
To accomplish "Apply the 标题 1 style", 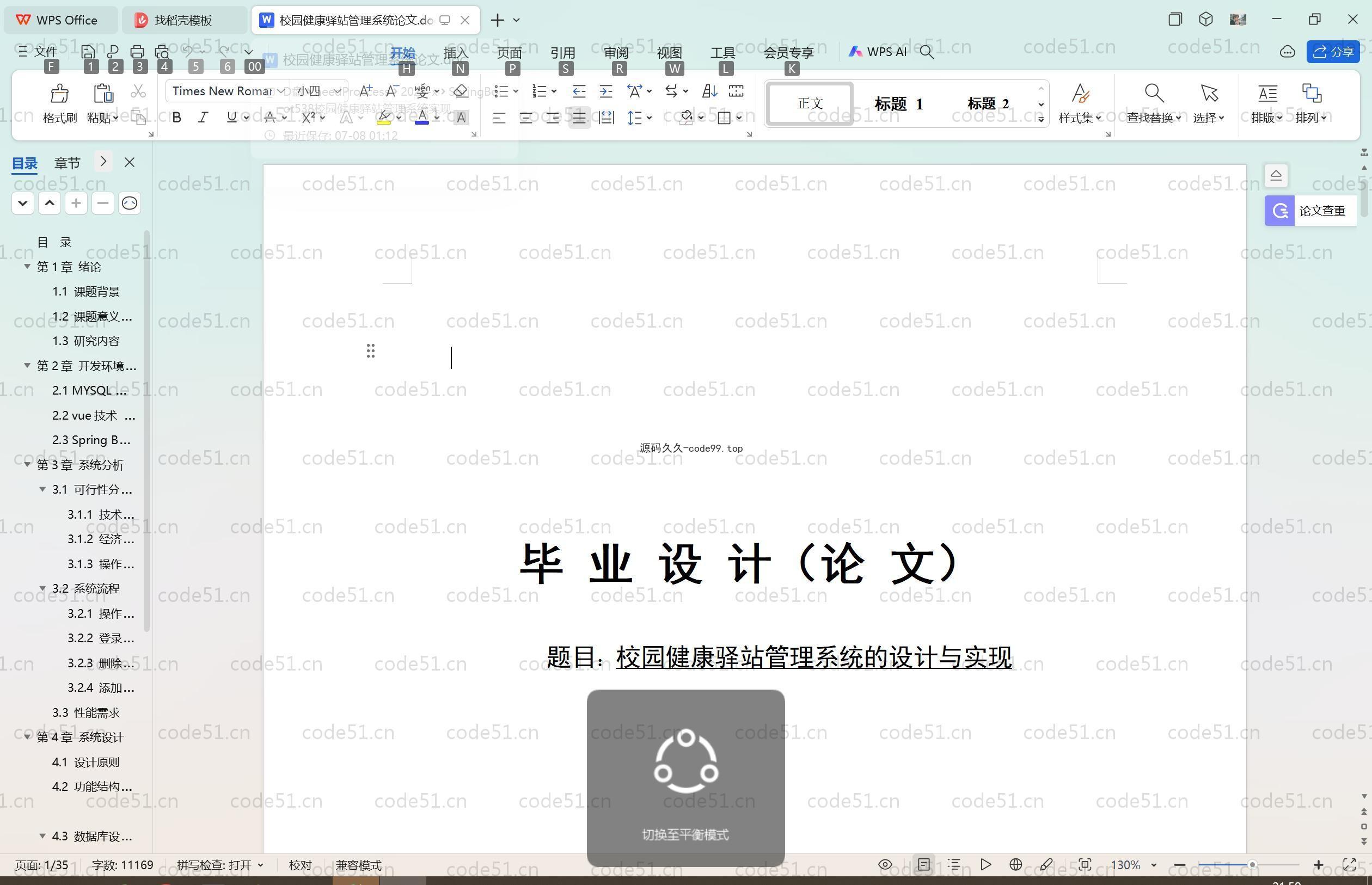I will (898, 104).
